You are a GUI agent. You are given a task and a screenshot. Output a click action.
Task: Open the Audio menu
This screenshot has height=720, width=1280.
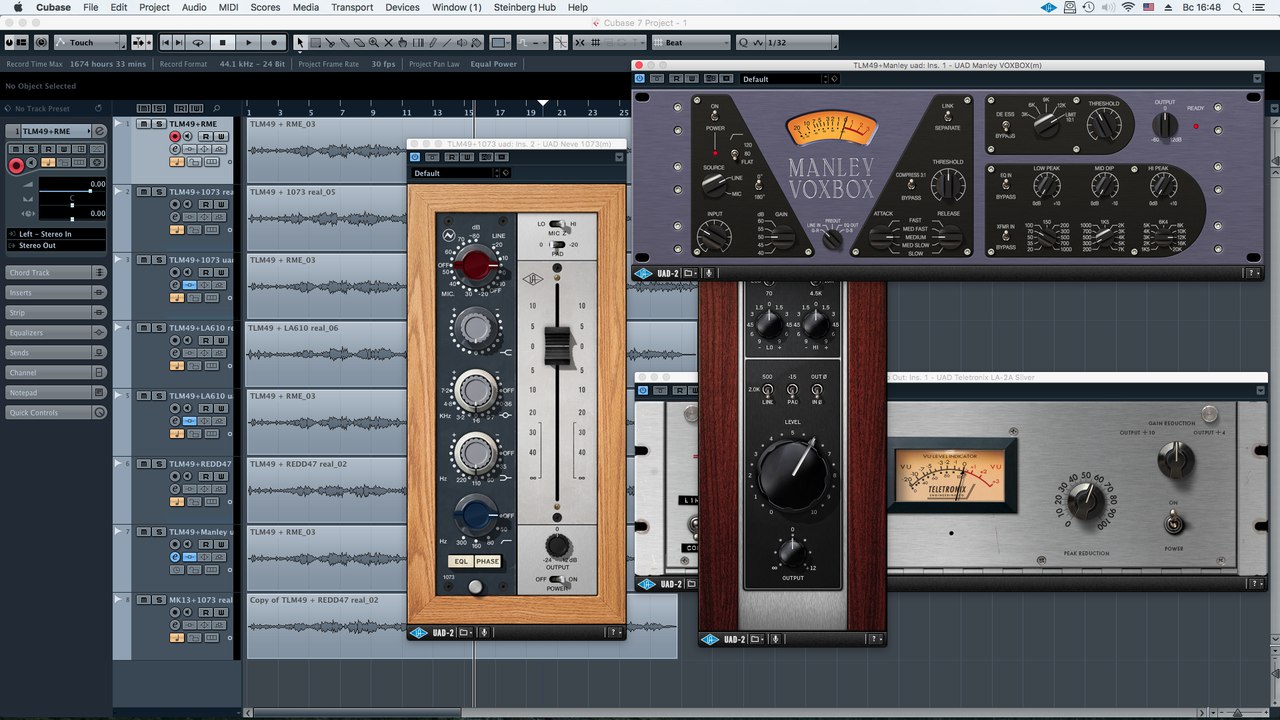(194, 7)
